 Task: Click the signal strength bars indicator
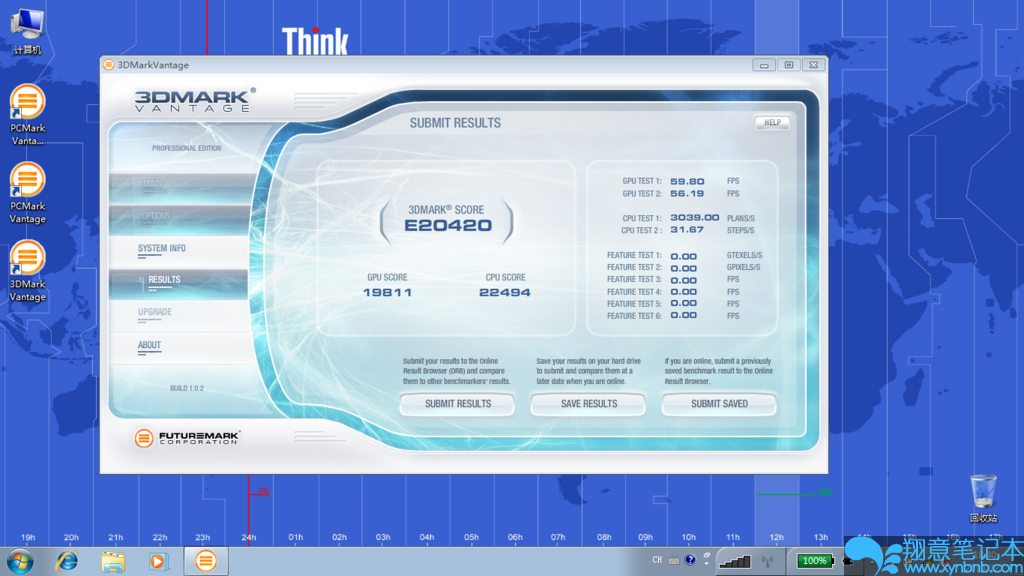pos(735,561)
